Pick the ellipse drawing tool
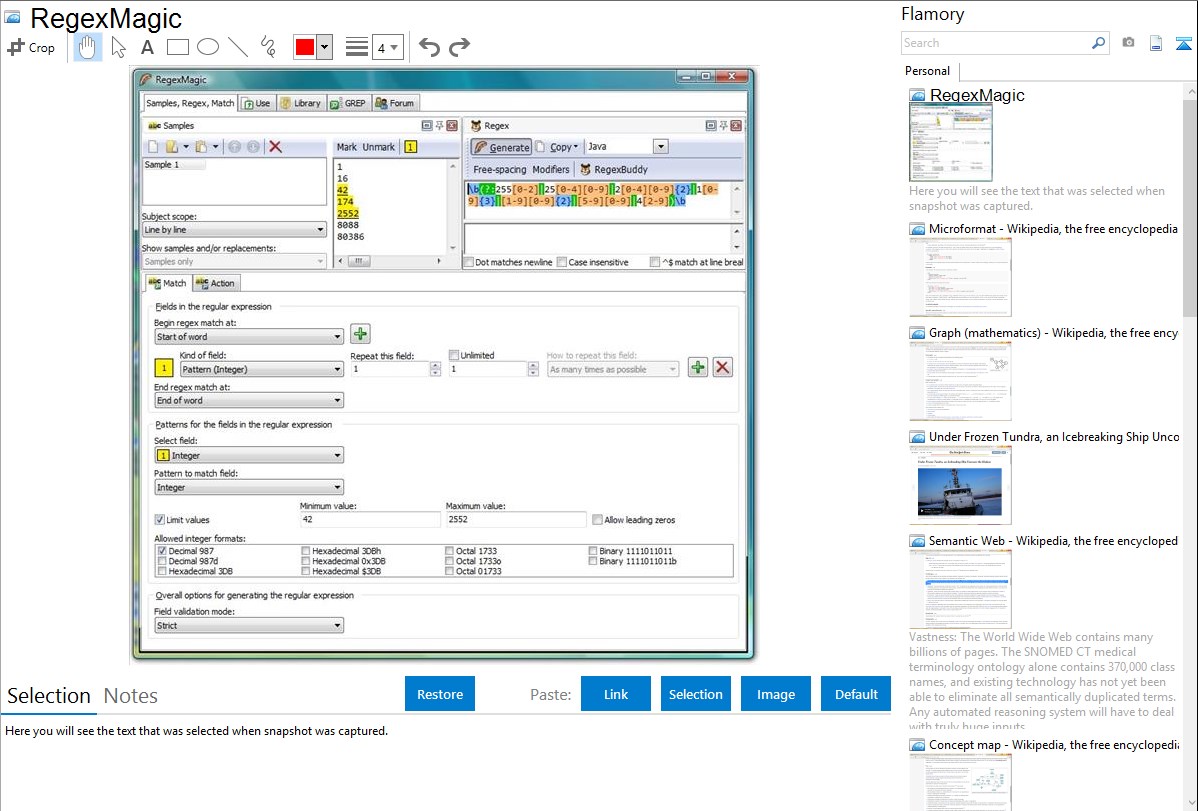This screenshot has height=811, width=1198. click(208, 47)
